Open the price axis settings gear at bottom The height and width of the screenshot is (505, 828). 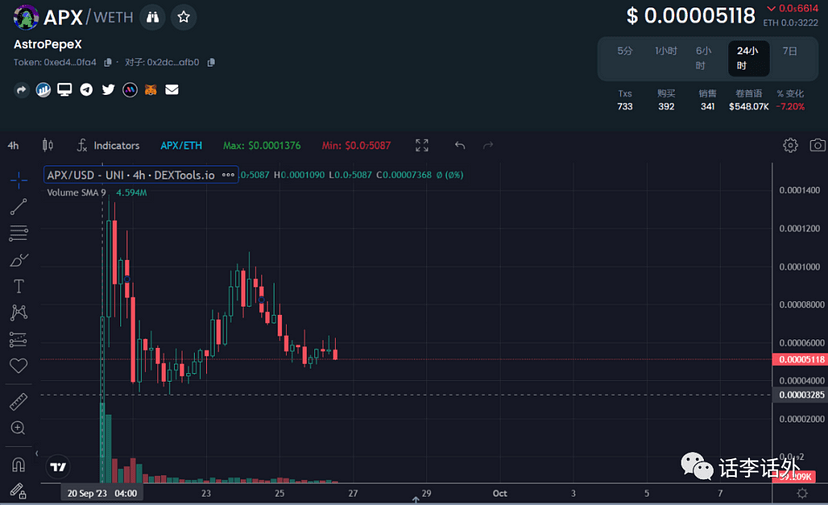click(x=802, y=493)
